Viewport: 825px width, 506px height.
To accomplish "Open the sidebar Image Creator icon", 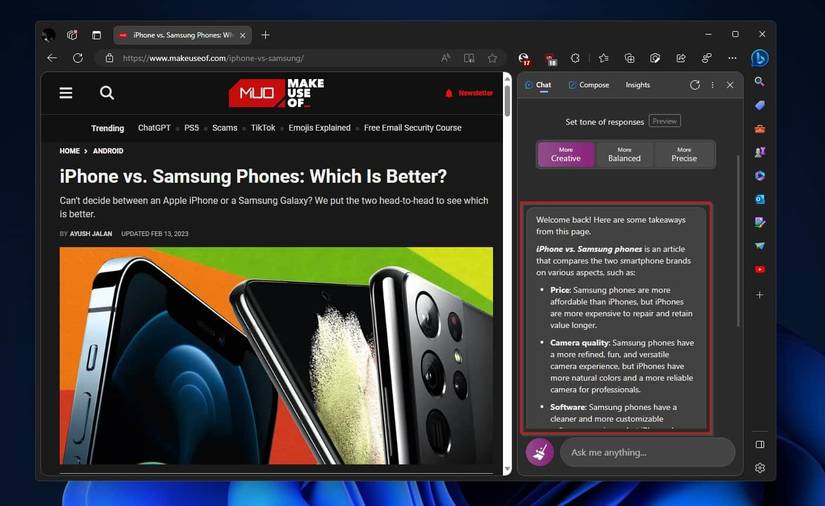I will [x=759, y=222].
